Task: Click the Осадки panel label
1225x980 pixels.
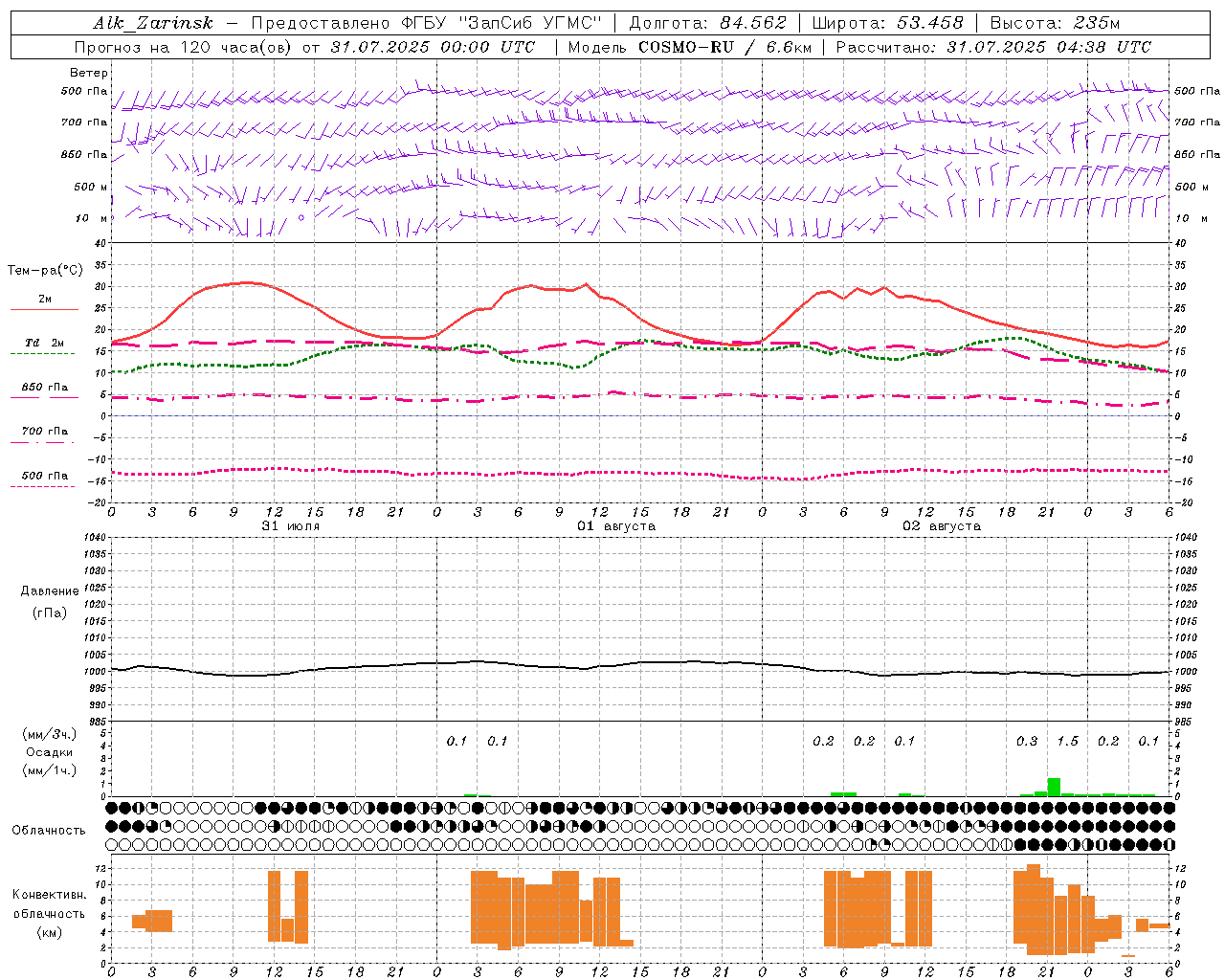Action: point(50,752)
